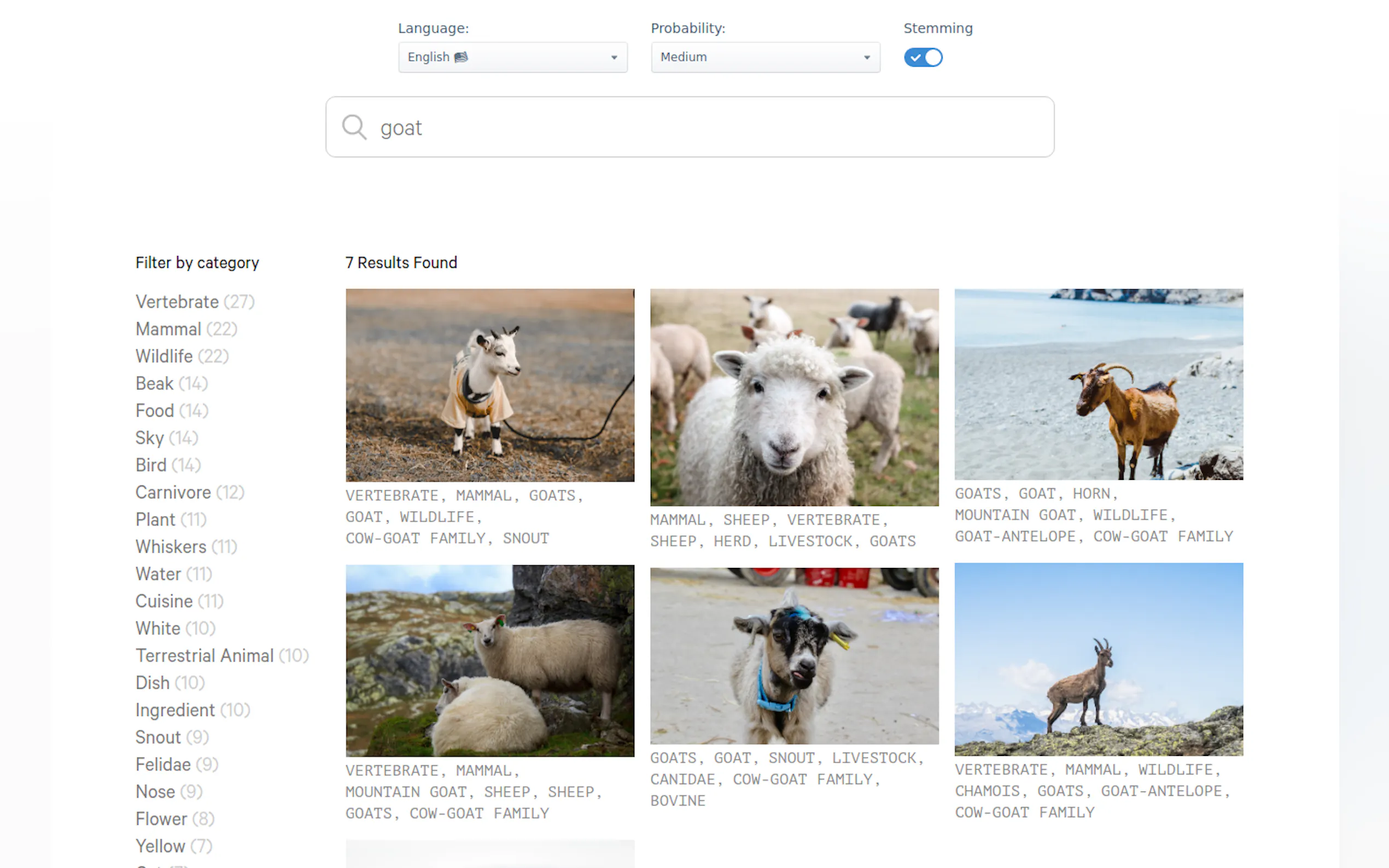Filter by the Wildlife category
The height and width of the screenshot is (868, 1389).
(164, 356)
